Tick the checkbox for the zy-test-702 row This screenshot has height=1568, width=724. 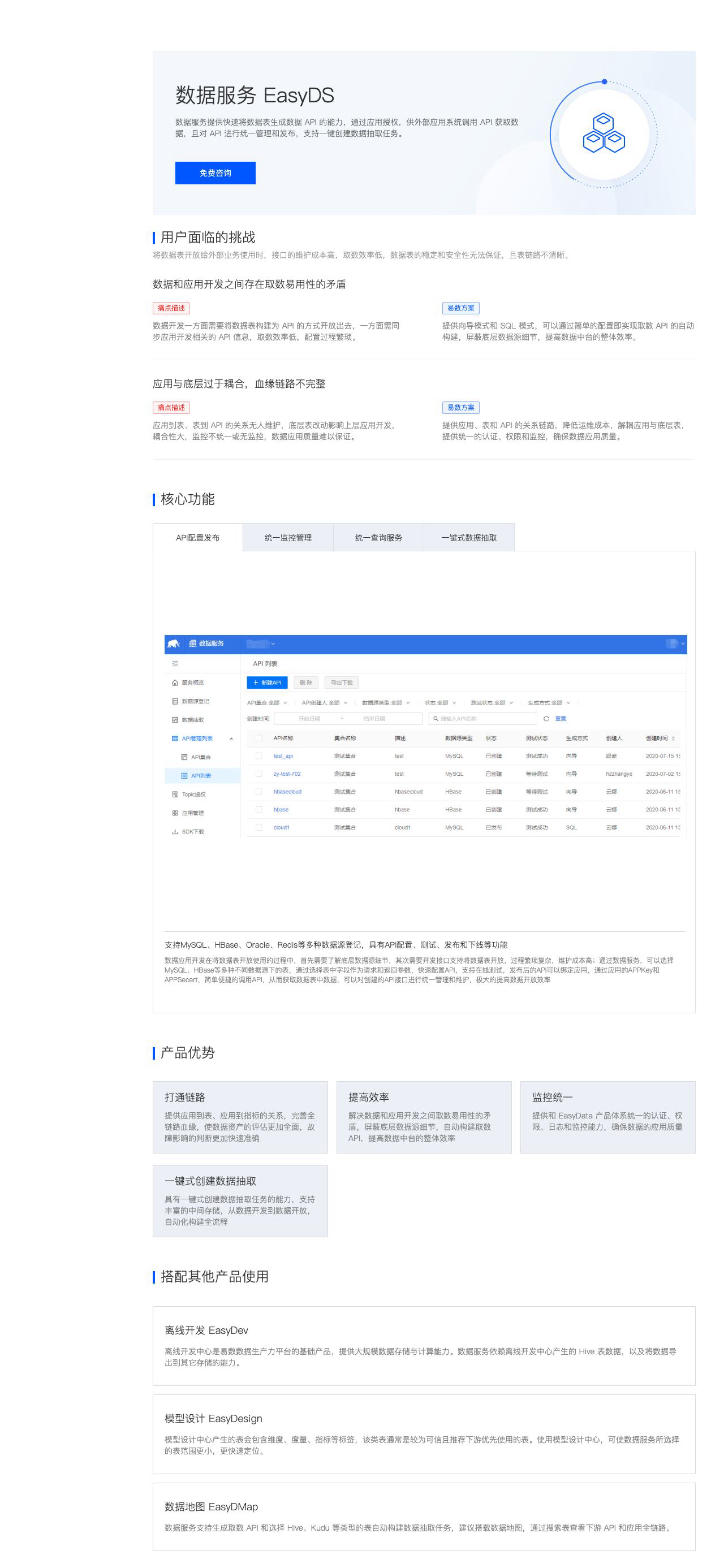[259, 774]
